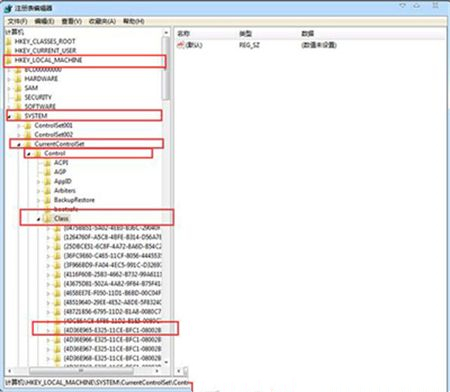Click the tree pane horizontal scrollbar thumb
Viewport: 450px width, 392px height.
point(81,371)
